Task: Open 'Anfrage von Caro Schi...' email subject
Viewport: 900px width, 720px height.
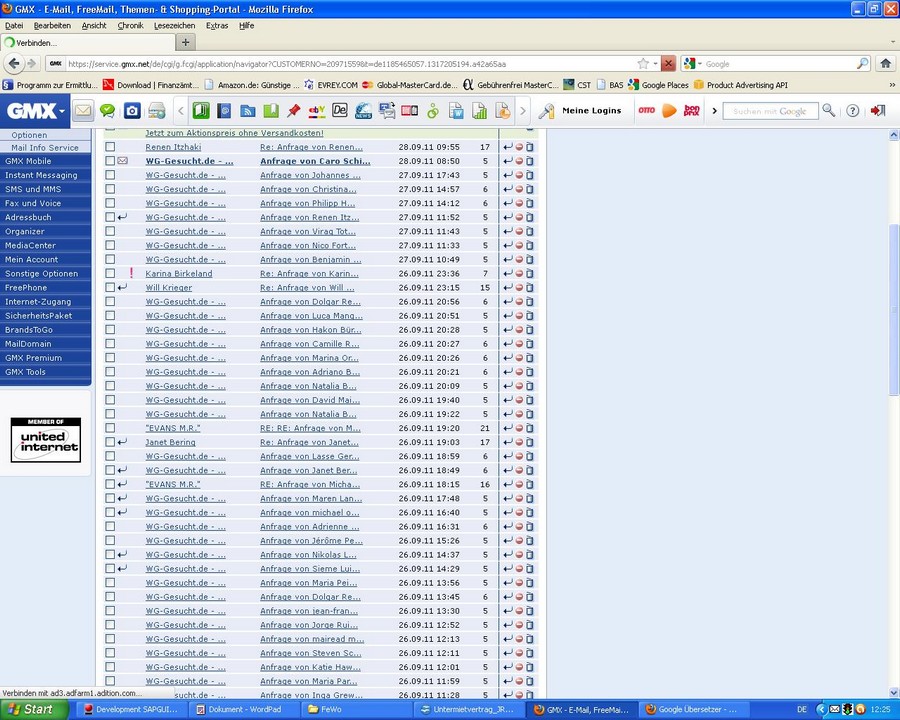Action: coord(314,161)
